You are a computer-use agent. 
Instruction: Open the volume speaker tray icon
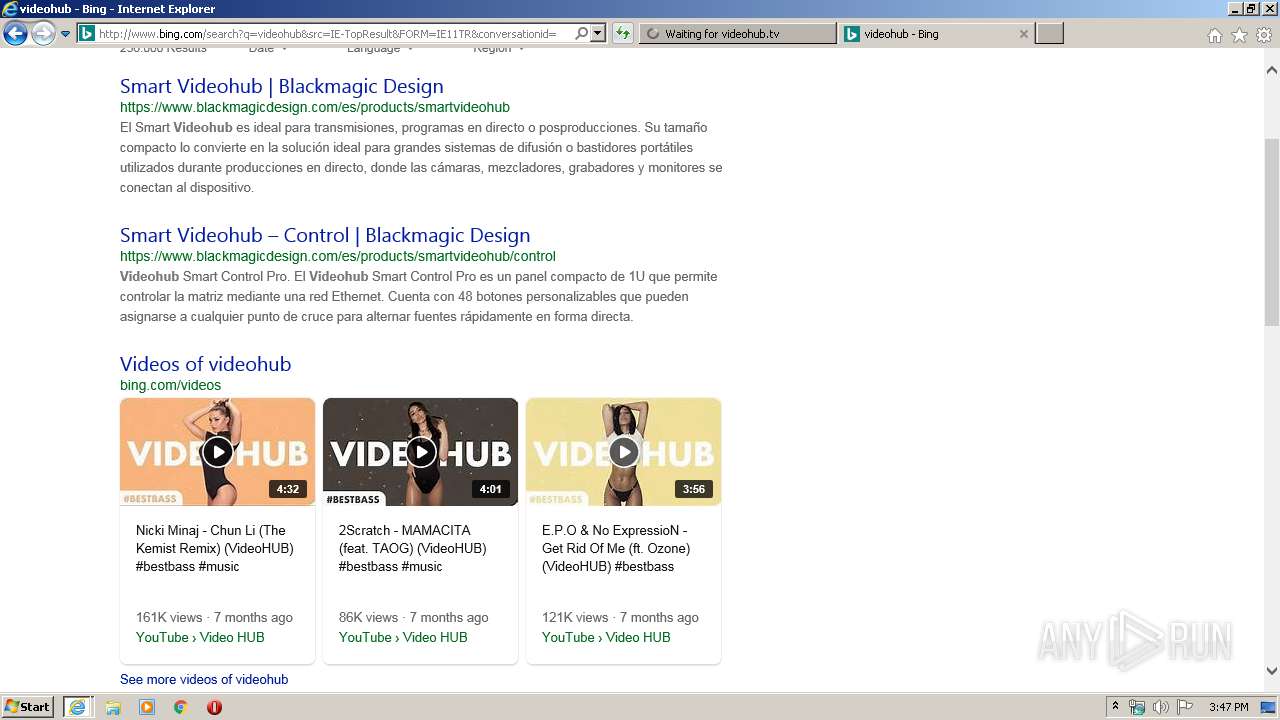point(1161,707)
